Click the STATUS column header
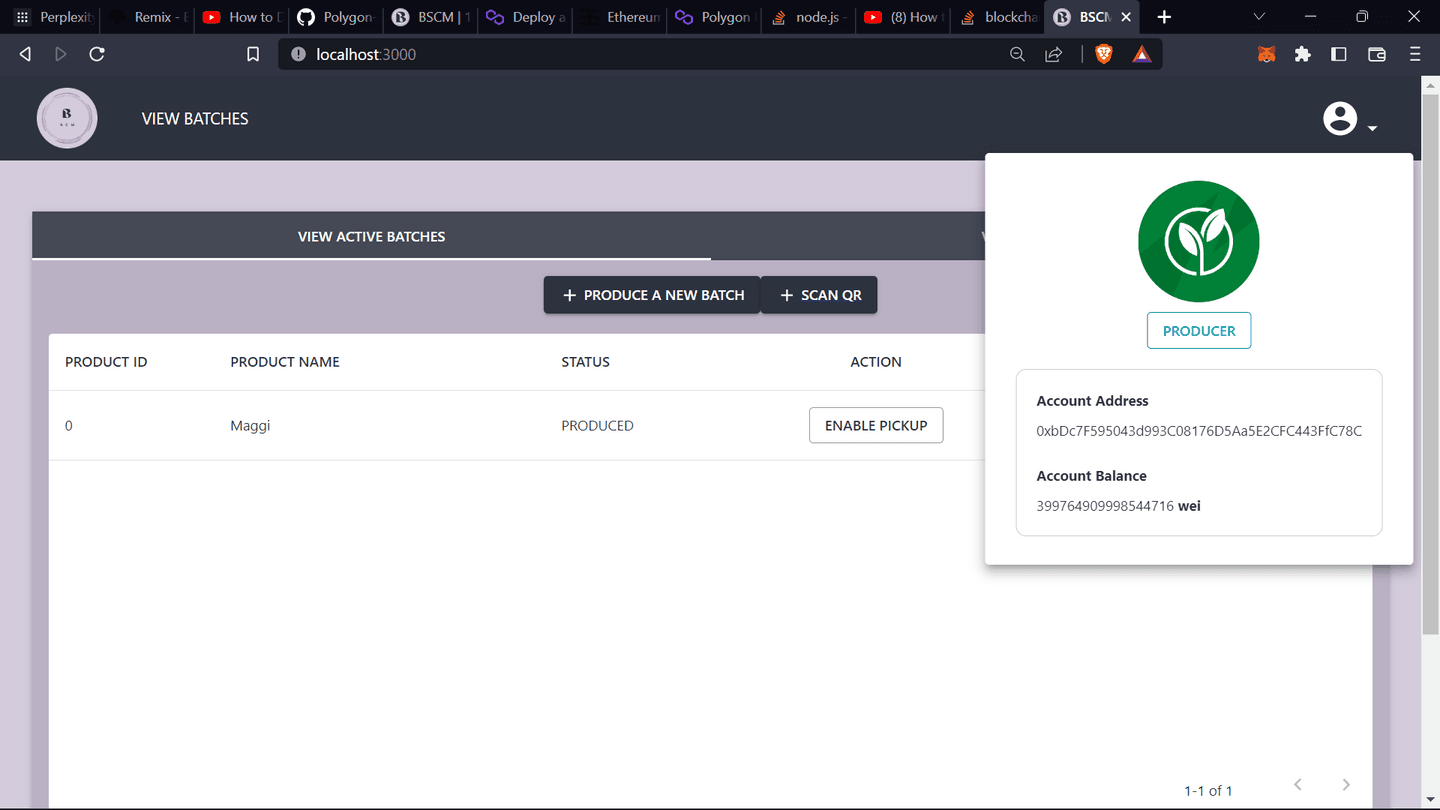 (585, 362)
